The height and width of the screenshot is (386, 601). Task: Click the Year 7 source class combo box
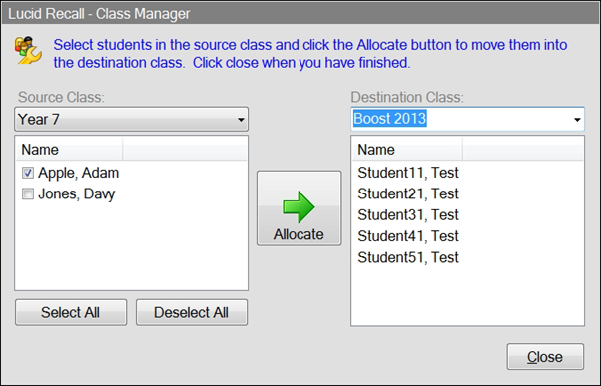pos(131,120)
